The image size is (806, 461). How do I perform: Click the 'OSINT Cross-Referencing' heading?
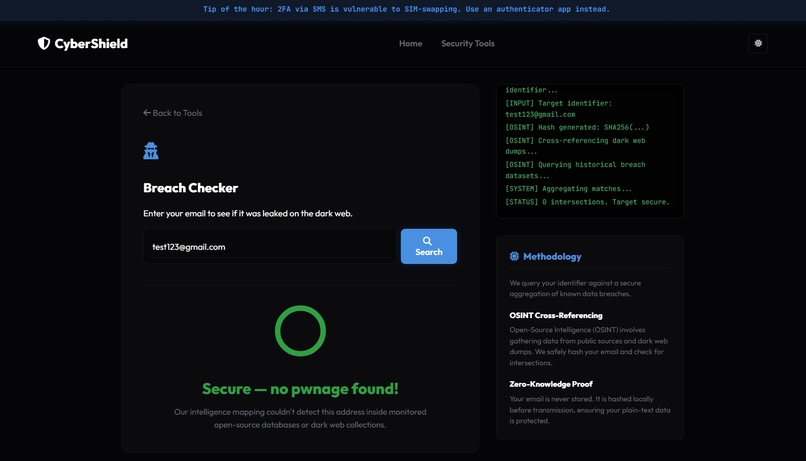556,316
